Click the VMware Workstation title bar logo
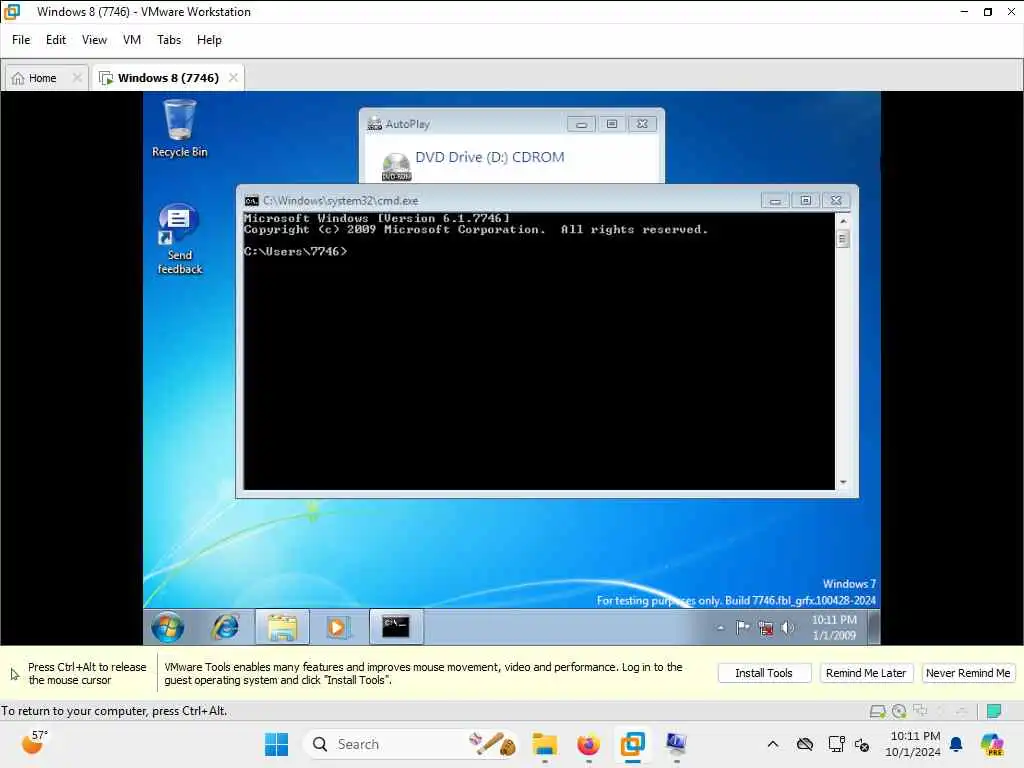This screenshot has width=1024, height=768. point(12,12)
